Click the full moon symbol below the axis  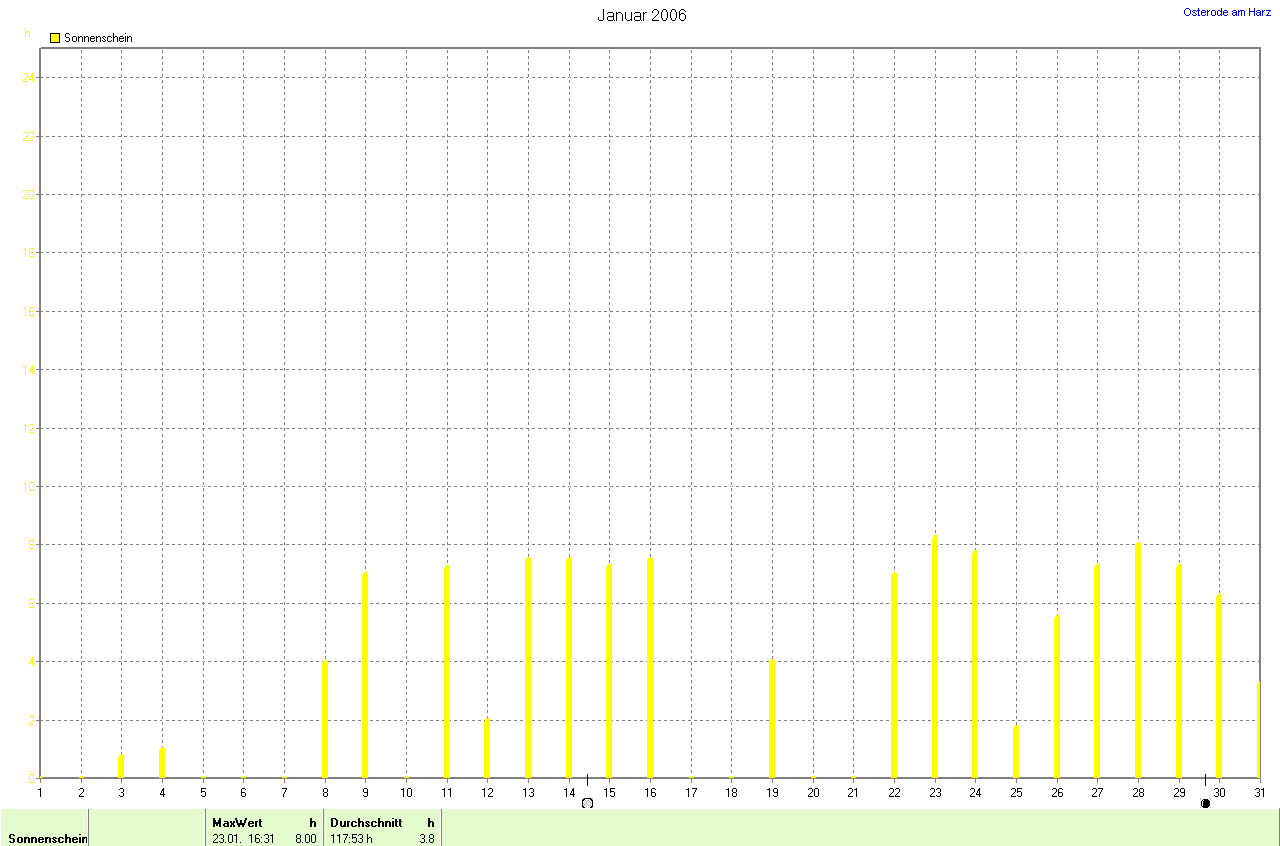click(x=587, y=803)
